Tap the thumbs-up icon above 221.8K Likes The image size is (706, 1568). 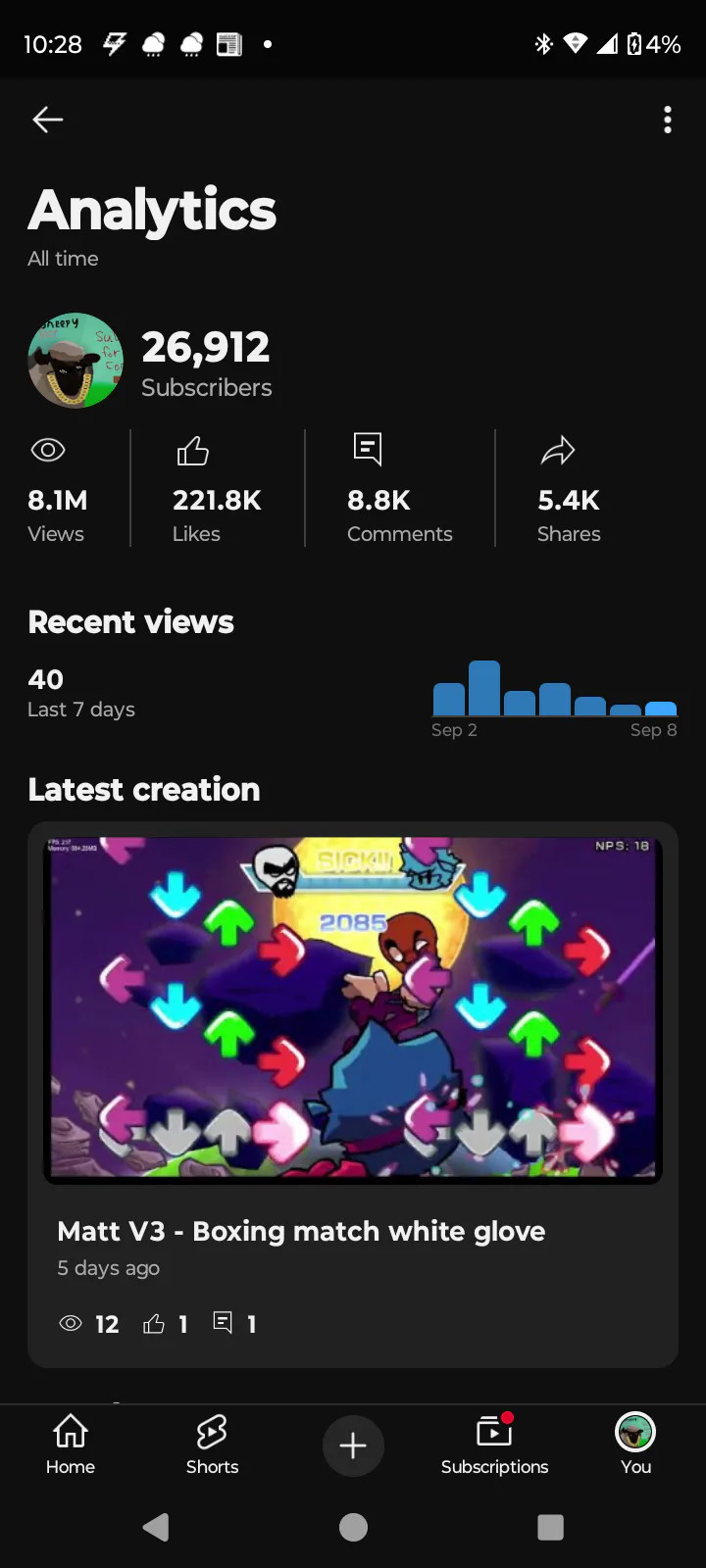coord(192,450)
